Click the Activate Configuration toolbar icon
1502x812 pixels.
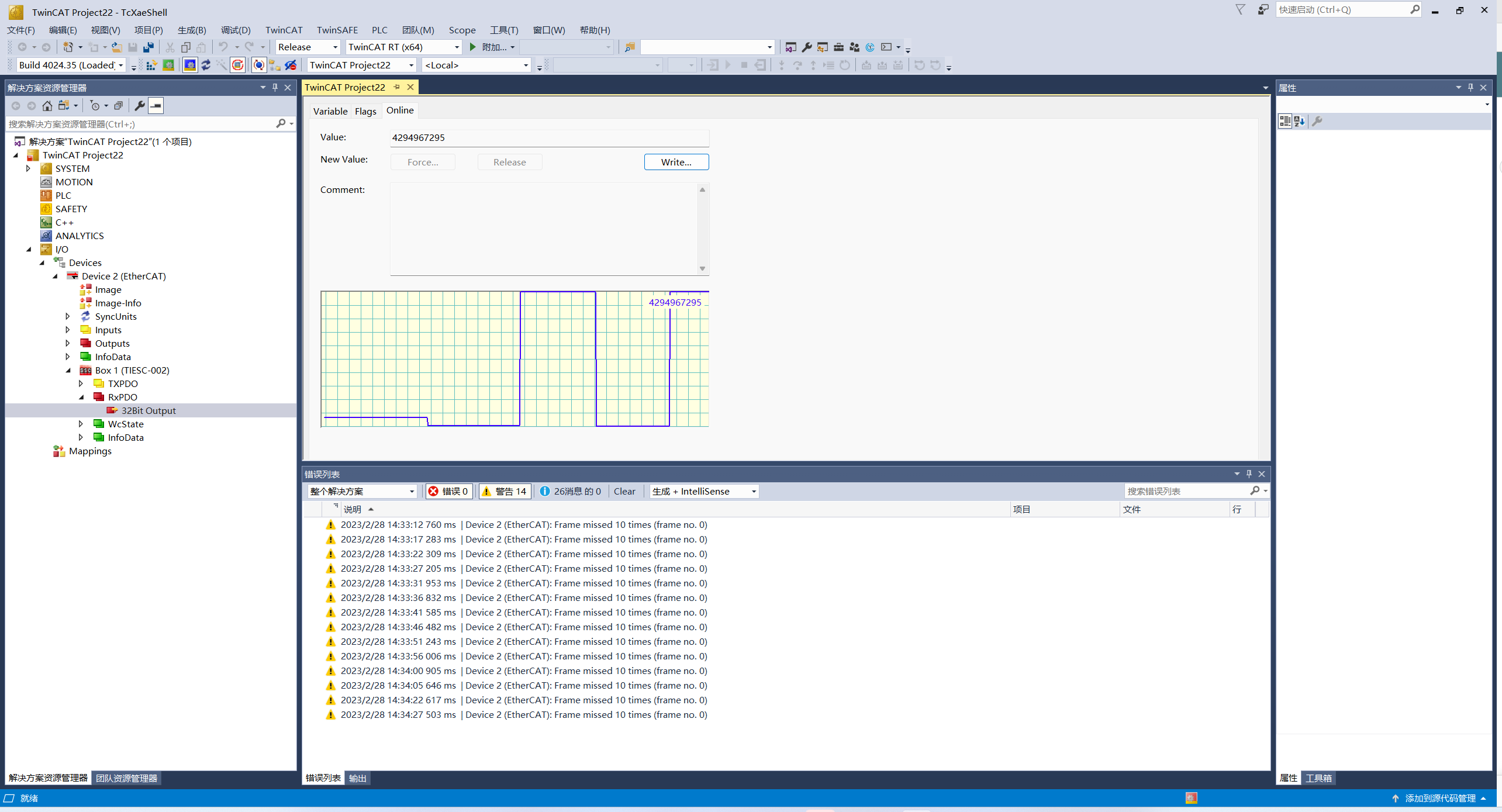point(151,65)
